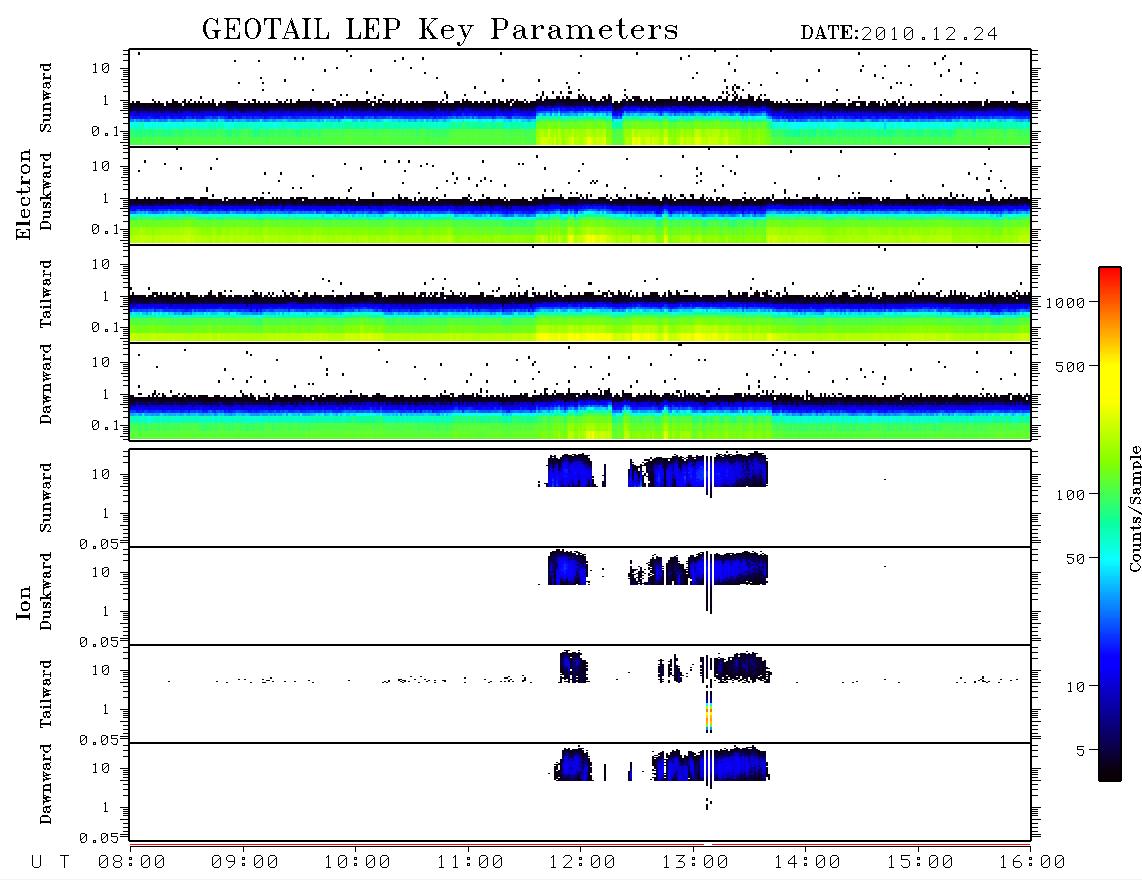1142x880 pixels.
Task: Select the Electron 'Tailward' panel label
Action: [x=46, y=294]
